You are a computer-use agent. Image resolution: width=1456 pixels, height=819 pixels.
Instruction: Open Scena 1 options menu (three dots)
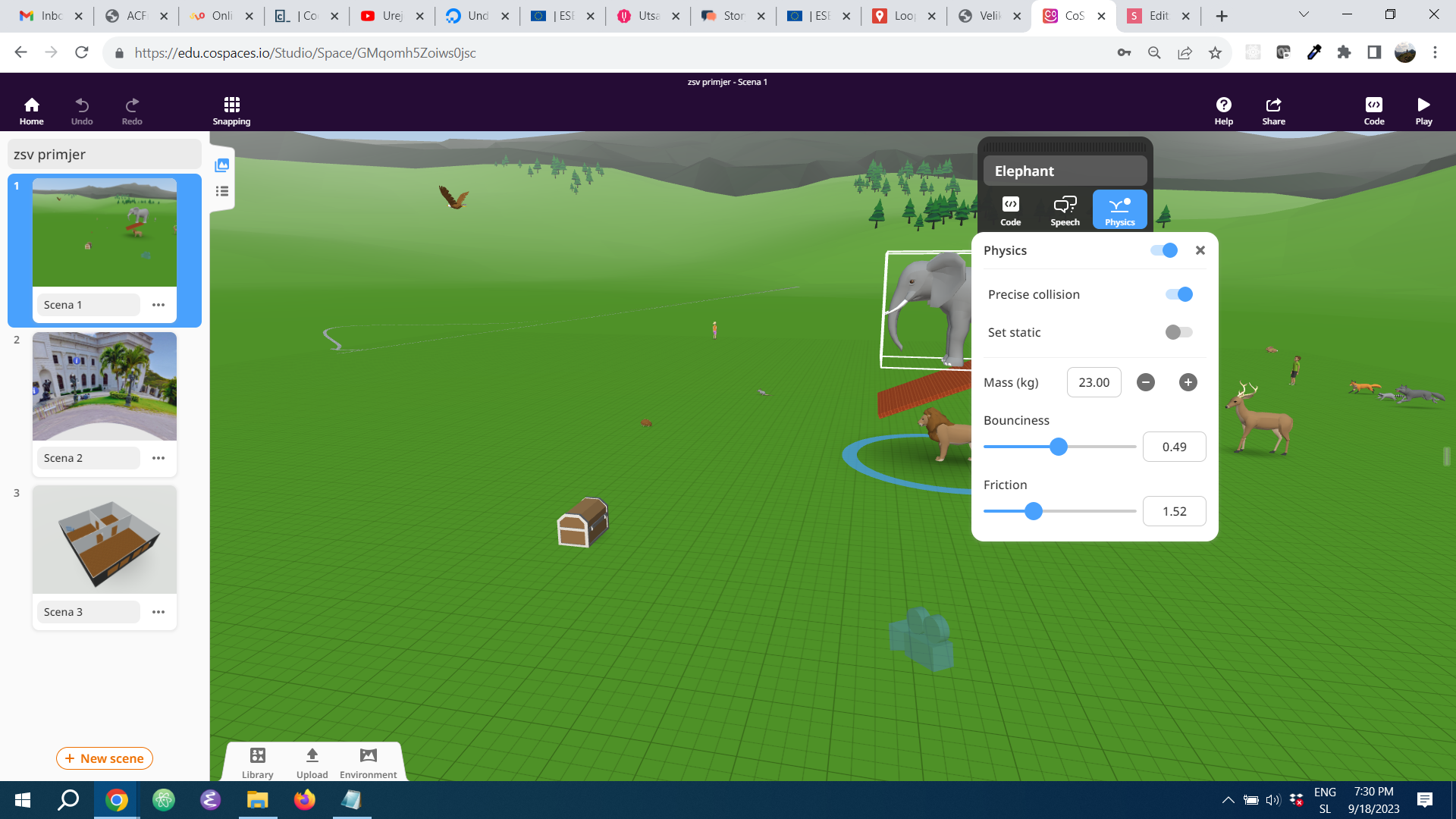tap(158, 305)
